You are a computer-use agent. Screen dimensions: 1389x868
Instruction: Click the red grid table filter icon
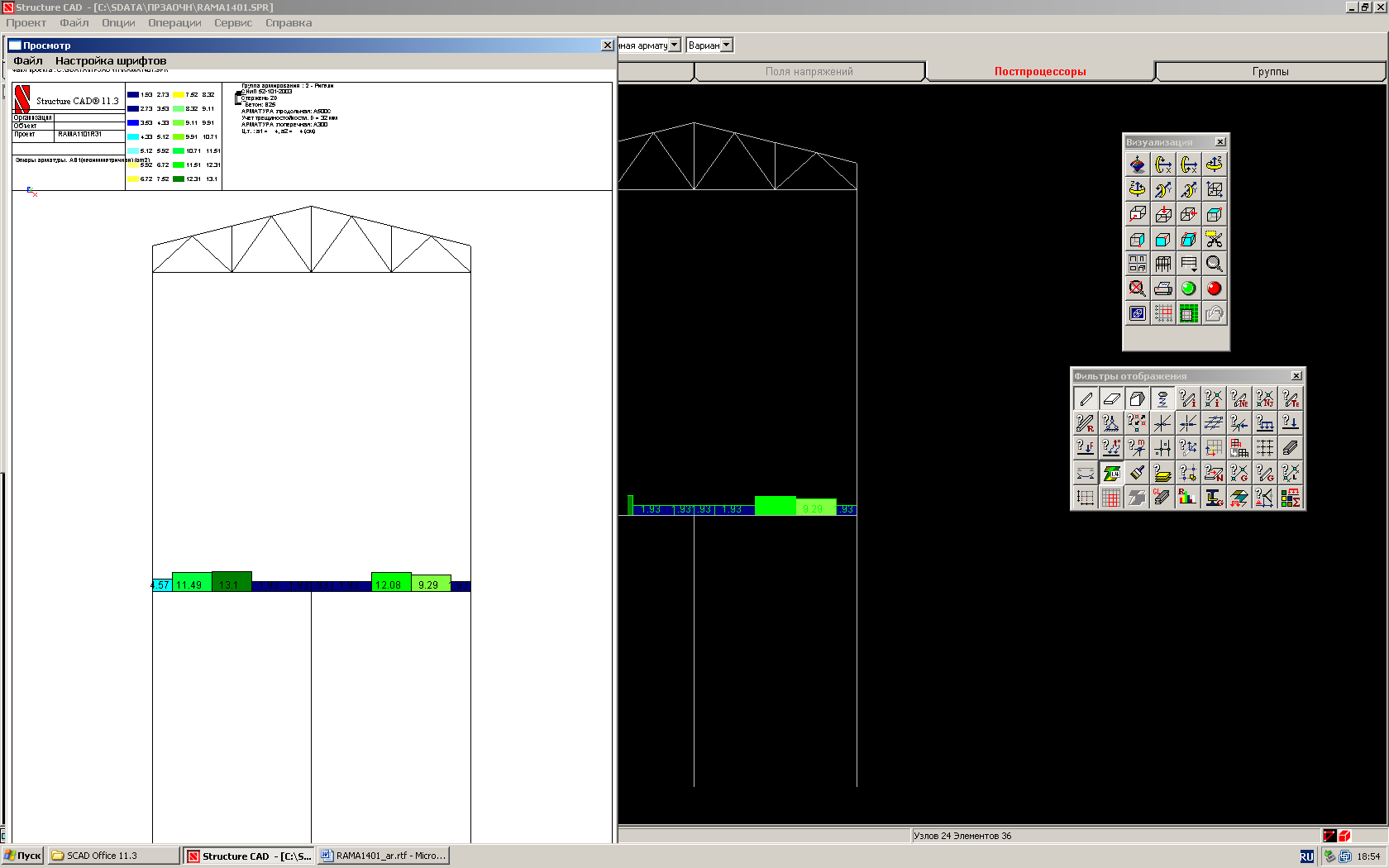[x=1111, y=497]
